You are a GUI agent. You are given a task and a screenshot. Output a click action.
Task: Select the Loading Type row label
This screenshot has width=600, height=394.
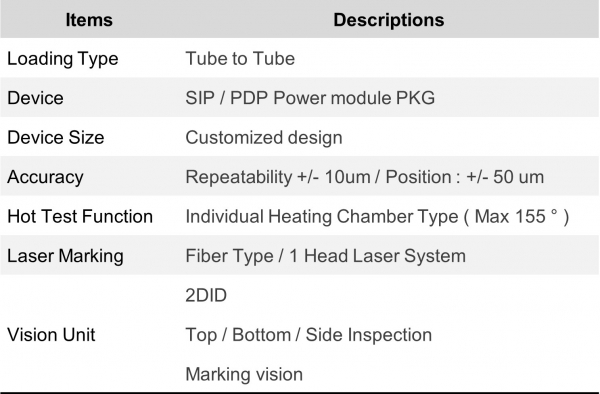63,59
